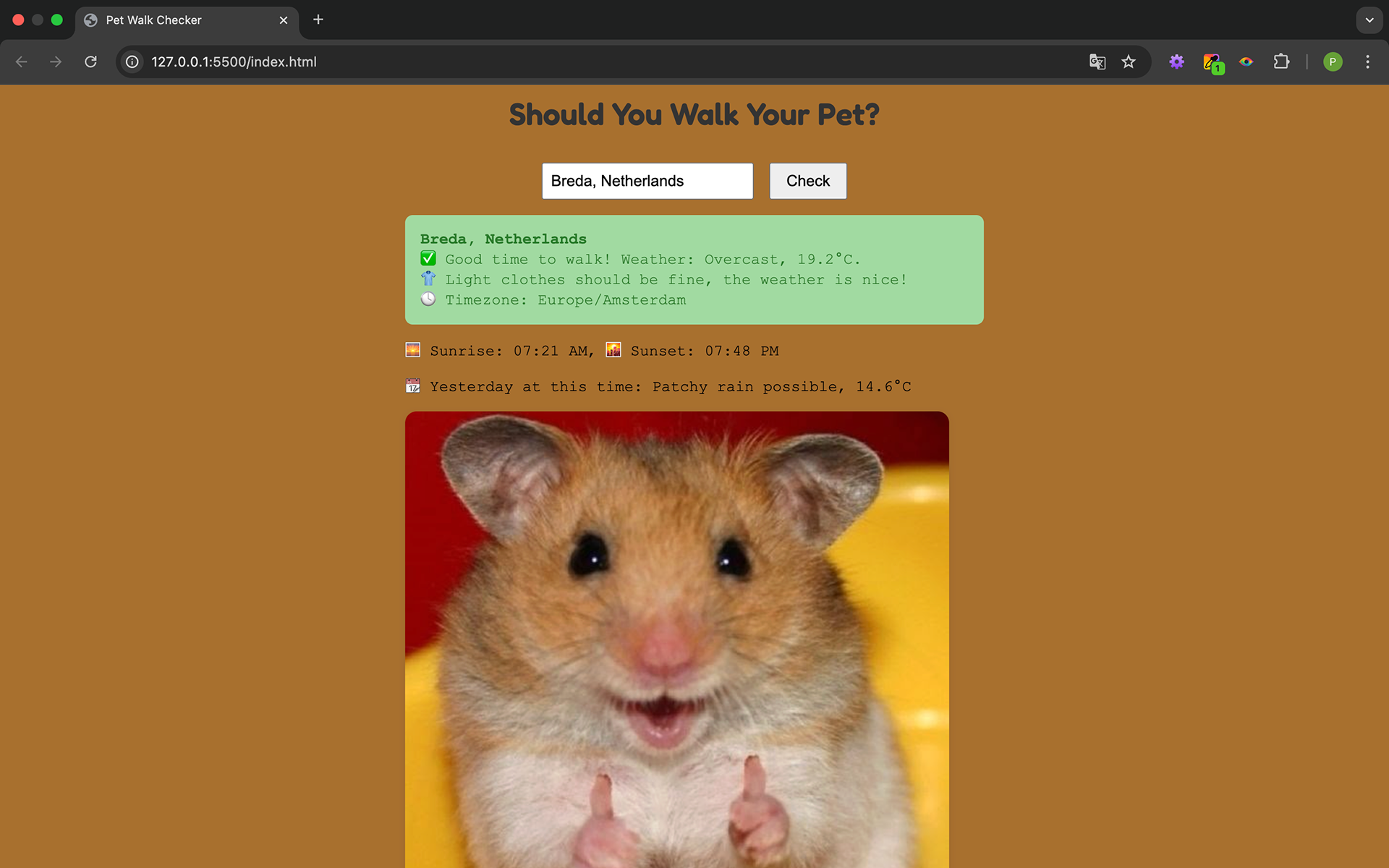Image resolution: width=1389 pixels, height=868 pixels.
Task: Click the colorful eye extension icon
Action: (1246, 62)
